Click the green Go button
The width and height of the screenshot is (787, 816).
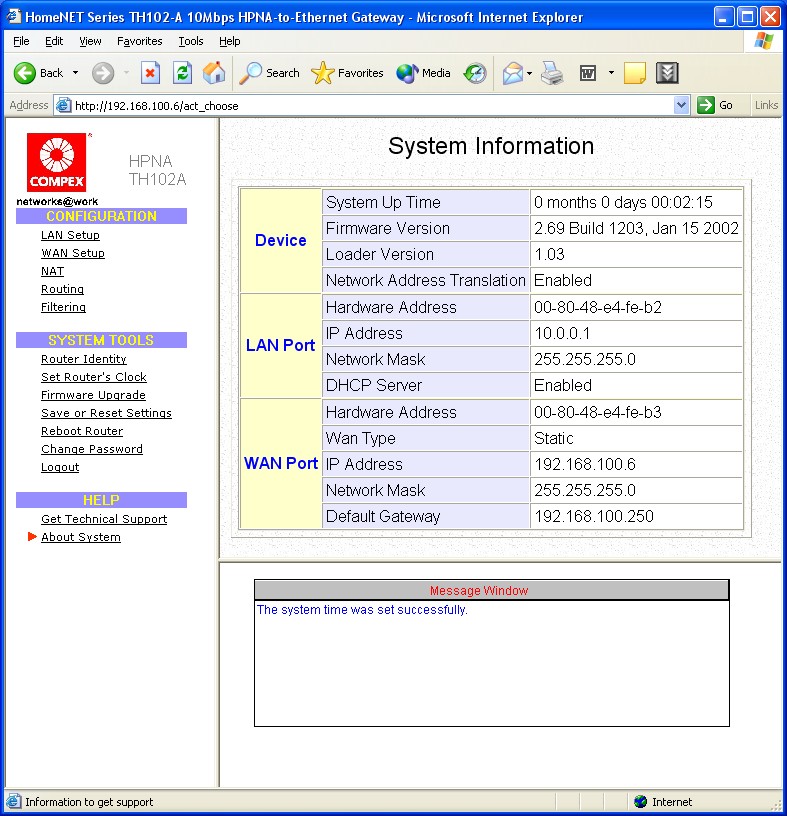(x=716, y=105)
